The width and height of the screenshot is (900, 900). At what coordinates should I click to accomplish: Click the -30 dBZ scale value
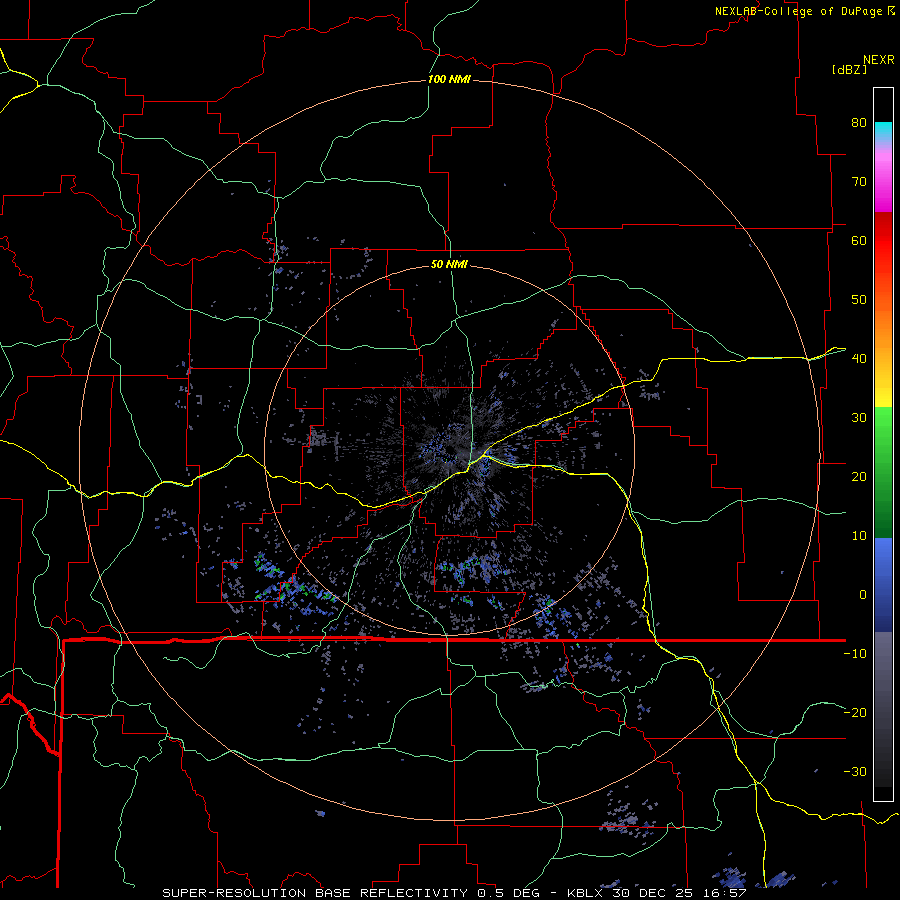click(855, 771)
